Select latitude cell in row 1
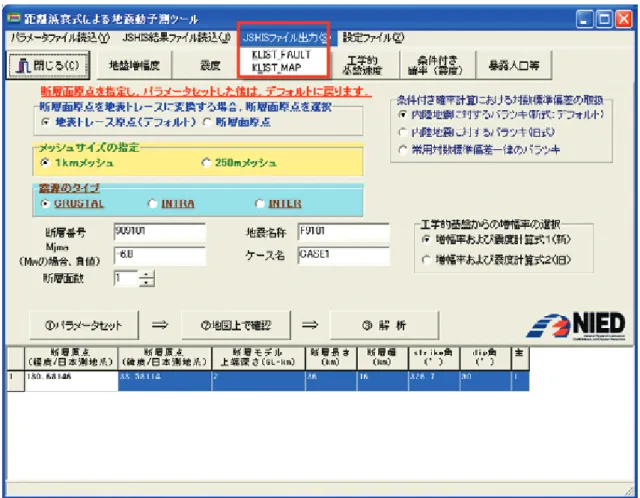 click(x=165, y=381)
